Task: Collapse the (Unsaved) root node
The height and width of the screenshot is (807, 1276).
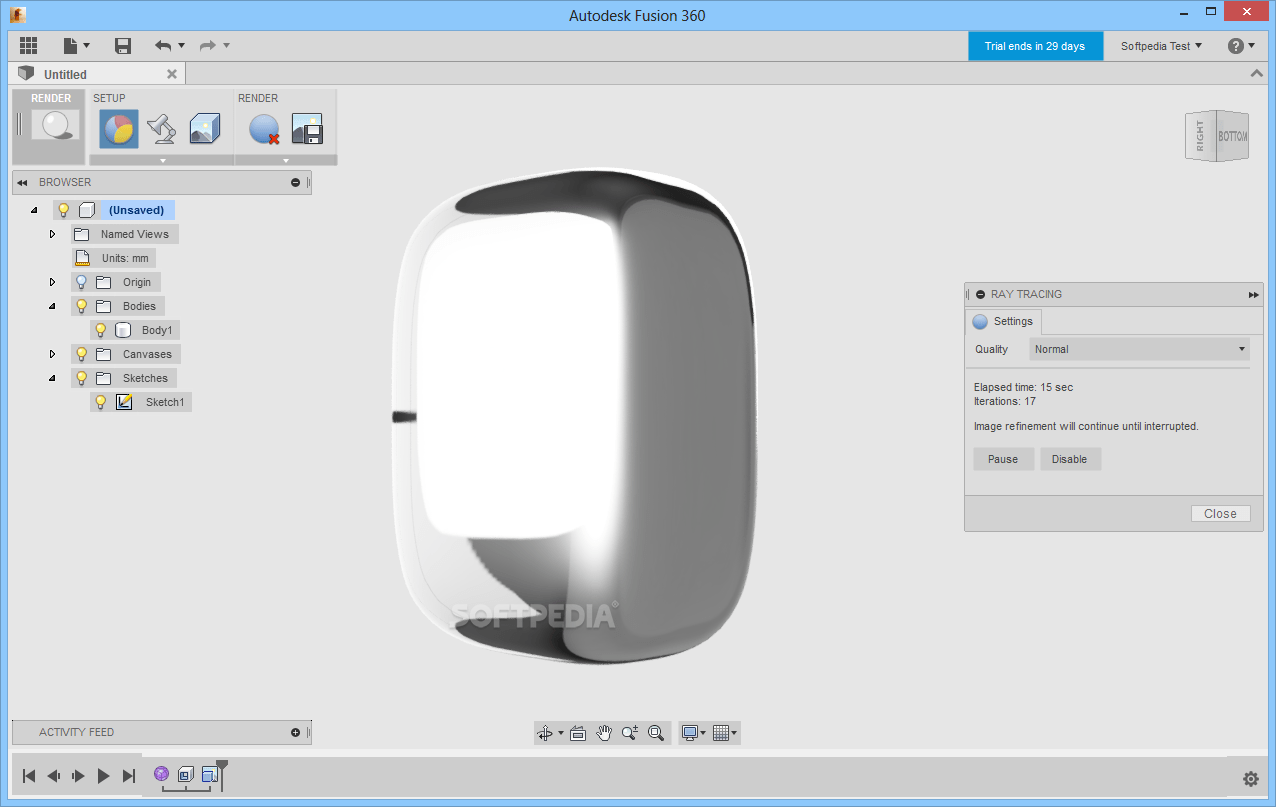Action: [x=34, y=210]
